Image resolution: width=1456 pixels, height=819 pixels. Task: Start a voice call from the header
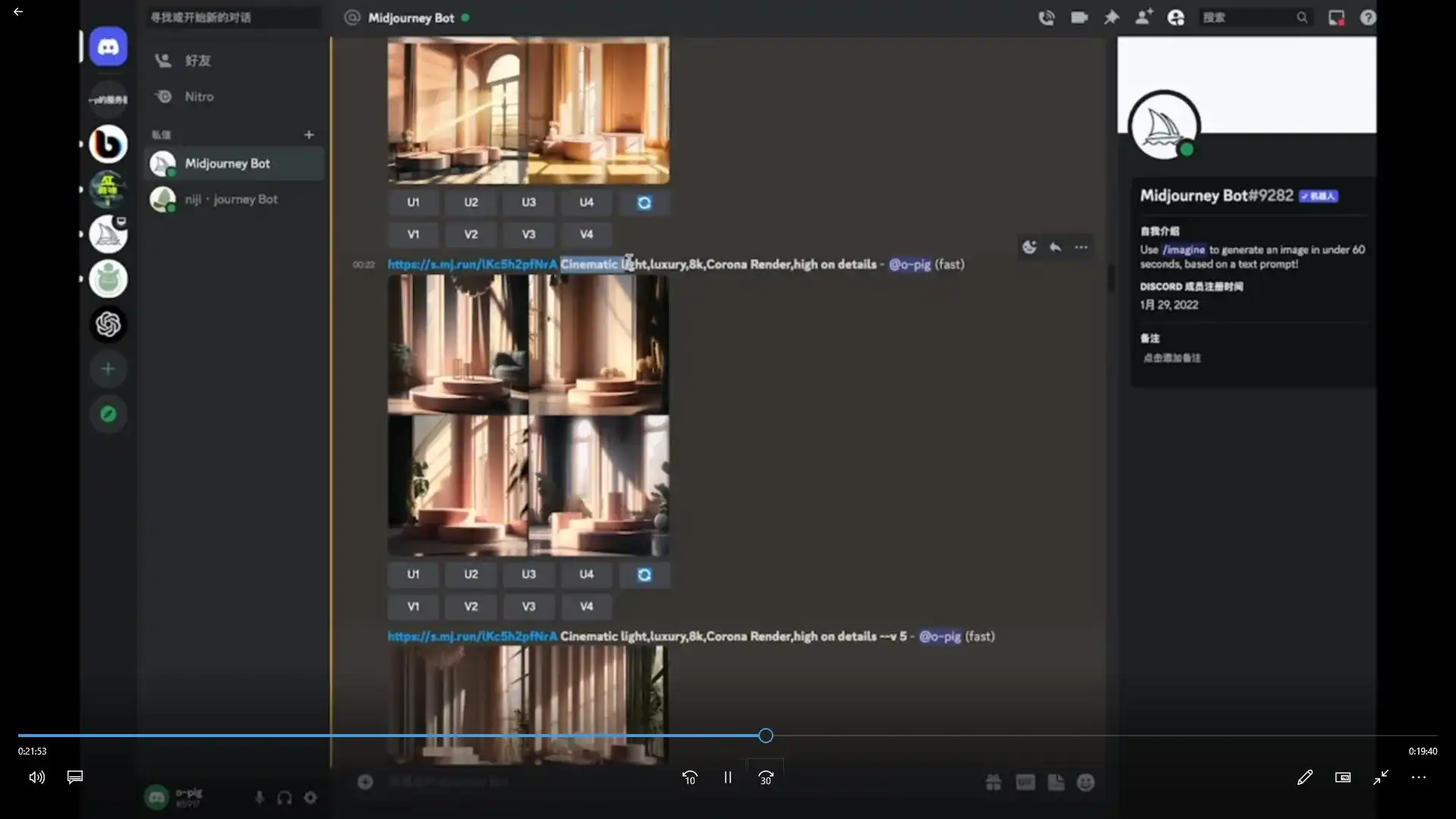(1046, 17)
